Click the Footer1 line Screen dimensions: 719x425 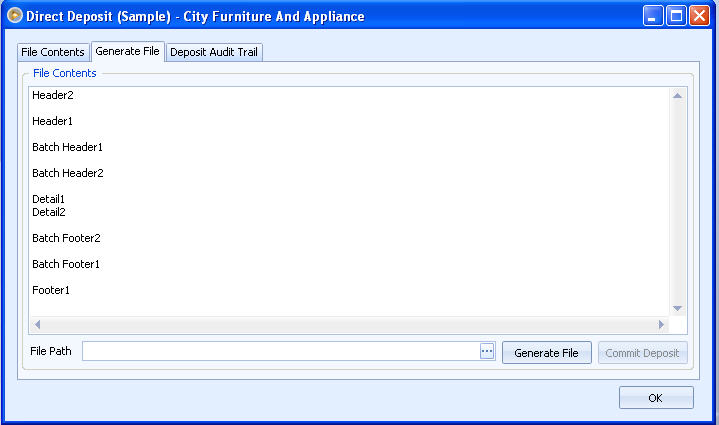[51, 290]
